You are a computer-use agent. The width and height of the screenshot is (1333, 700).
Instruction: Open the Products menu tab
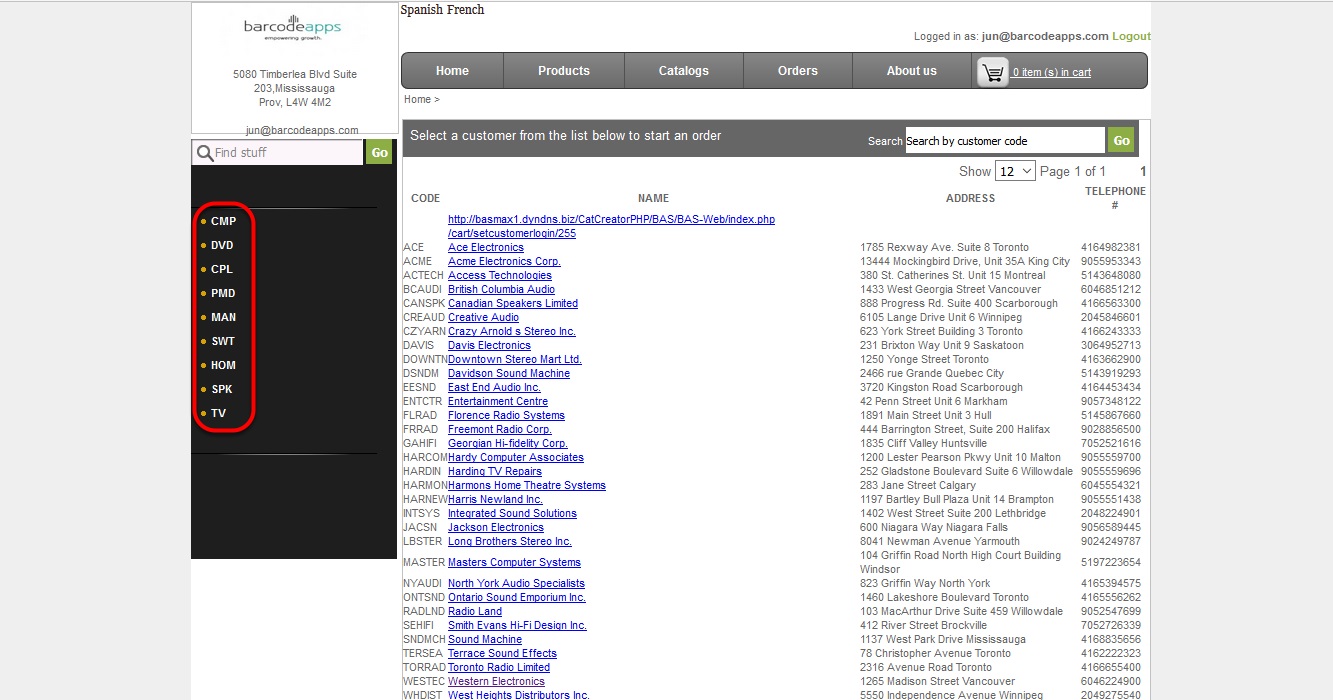click(564, 71)
